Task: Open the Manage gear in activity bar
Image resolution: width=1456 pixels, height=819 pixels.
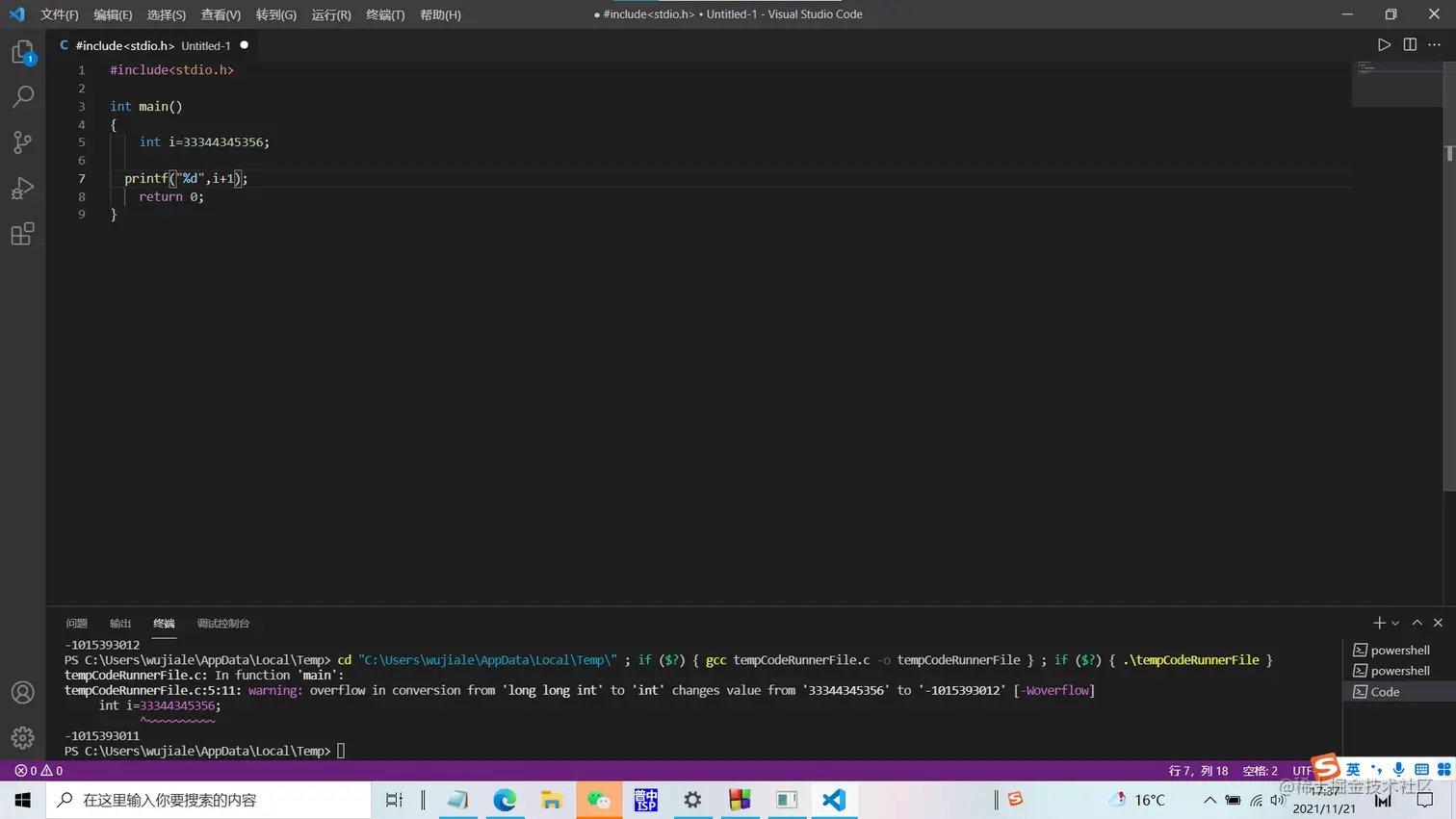Action: pyautogui.click(x=22, y=738)
